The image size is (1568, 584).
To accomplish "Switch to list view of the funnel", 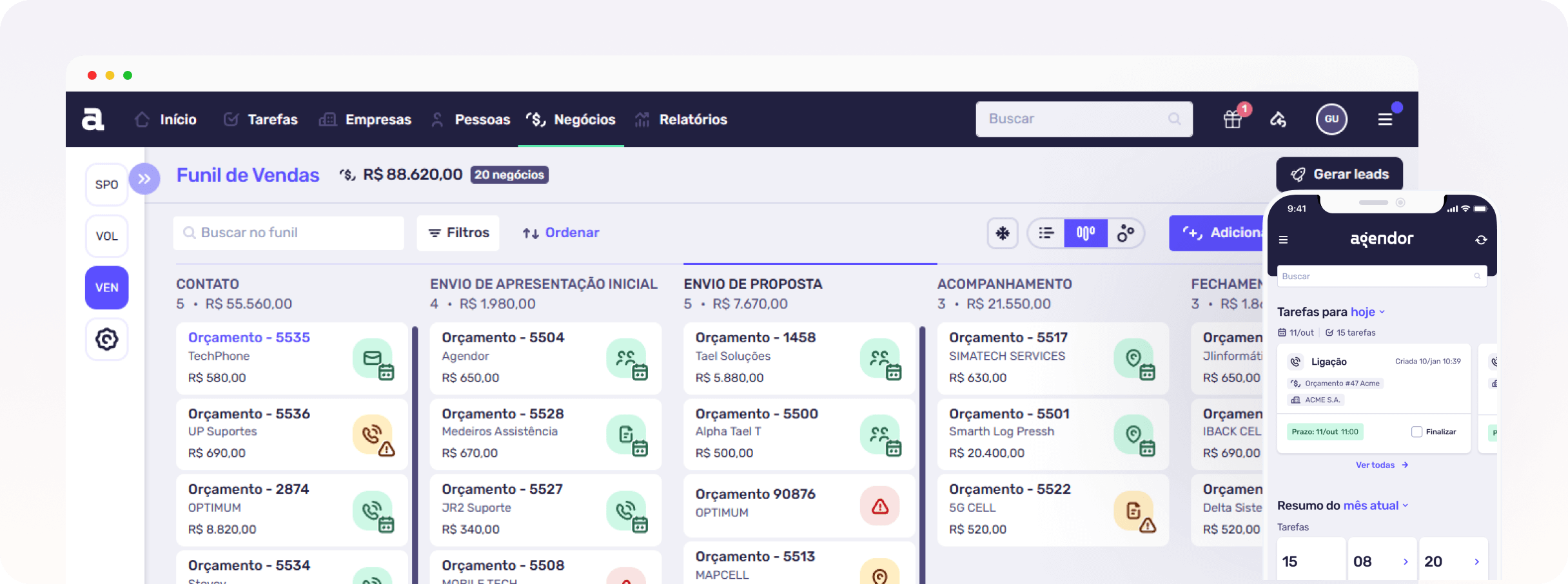I will pyautogui.click(x=1046, y=233).
